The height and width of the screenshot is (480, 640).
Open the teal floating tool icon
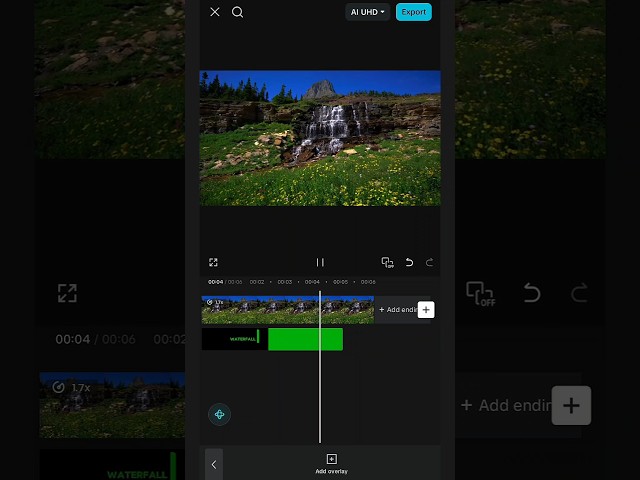pos(220,414)
